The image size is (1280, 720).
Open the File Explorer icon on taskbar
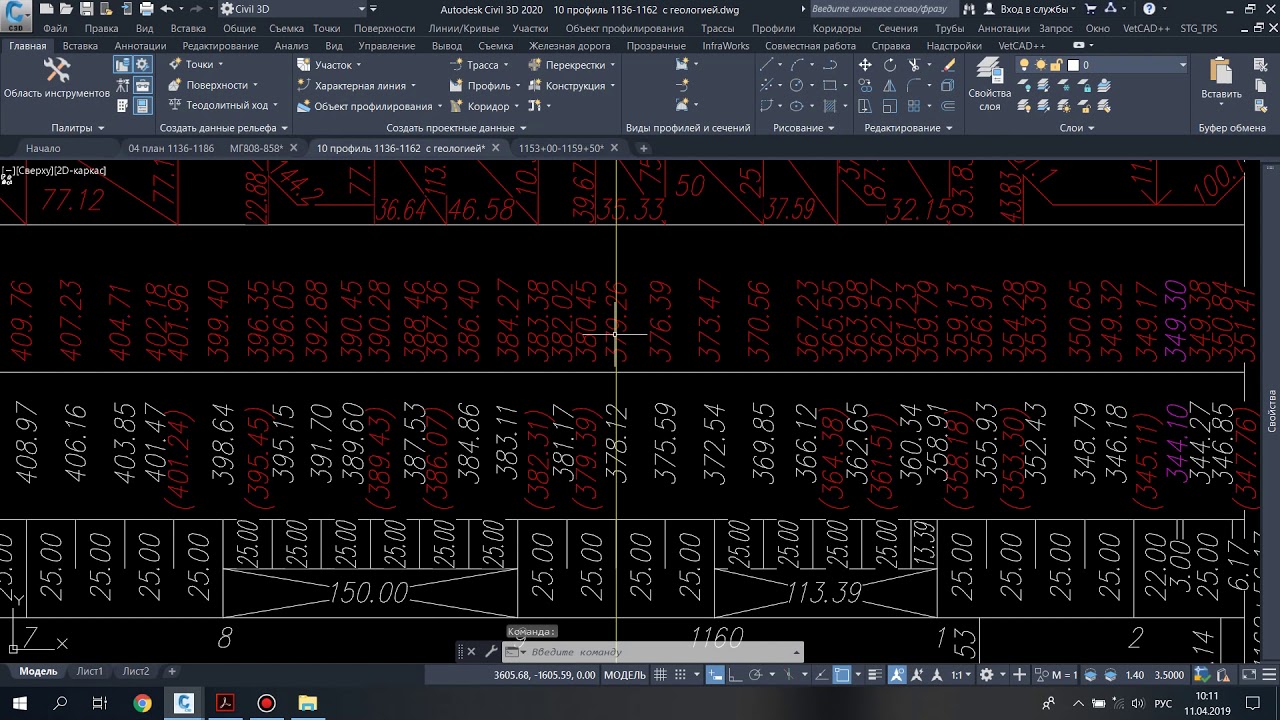308,704
